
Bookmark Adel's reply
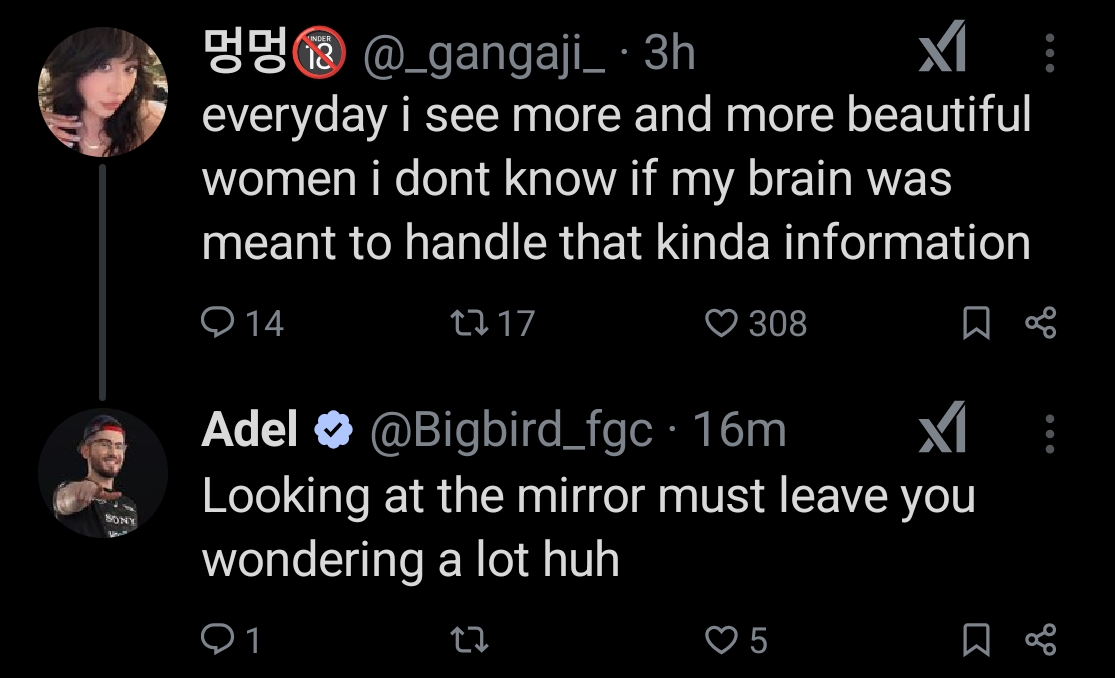point(976,639)
